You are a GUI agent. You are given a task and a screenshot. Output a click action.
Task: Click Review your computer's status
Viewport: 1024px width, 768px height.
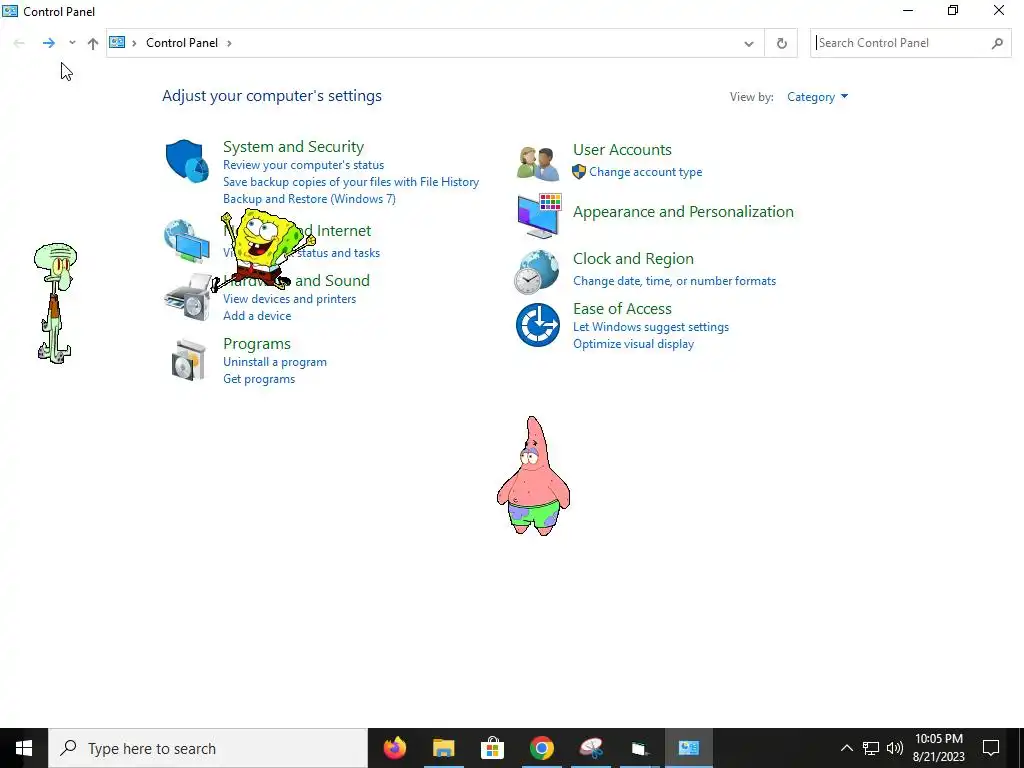click(303, 165)
